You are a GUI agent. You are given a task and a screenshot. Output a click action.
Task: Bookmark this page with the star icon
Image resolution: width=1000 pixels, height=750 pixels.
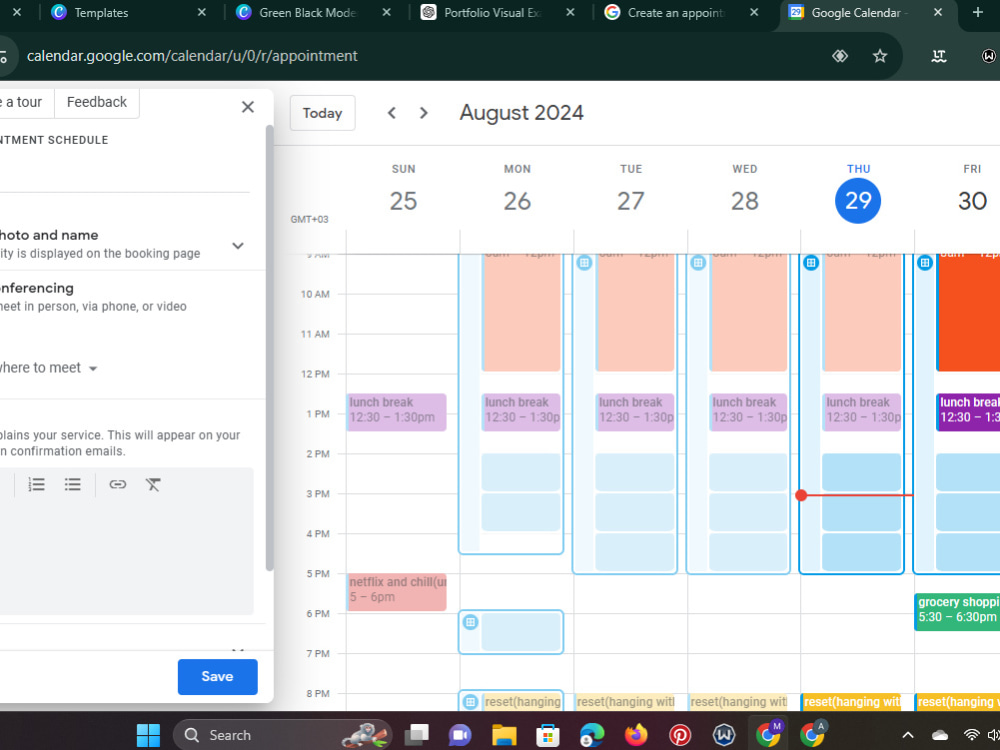click(880, 56)
